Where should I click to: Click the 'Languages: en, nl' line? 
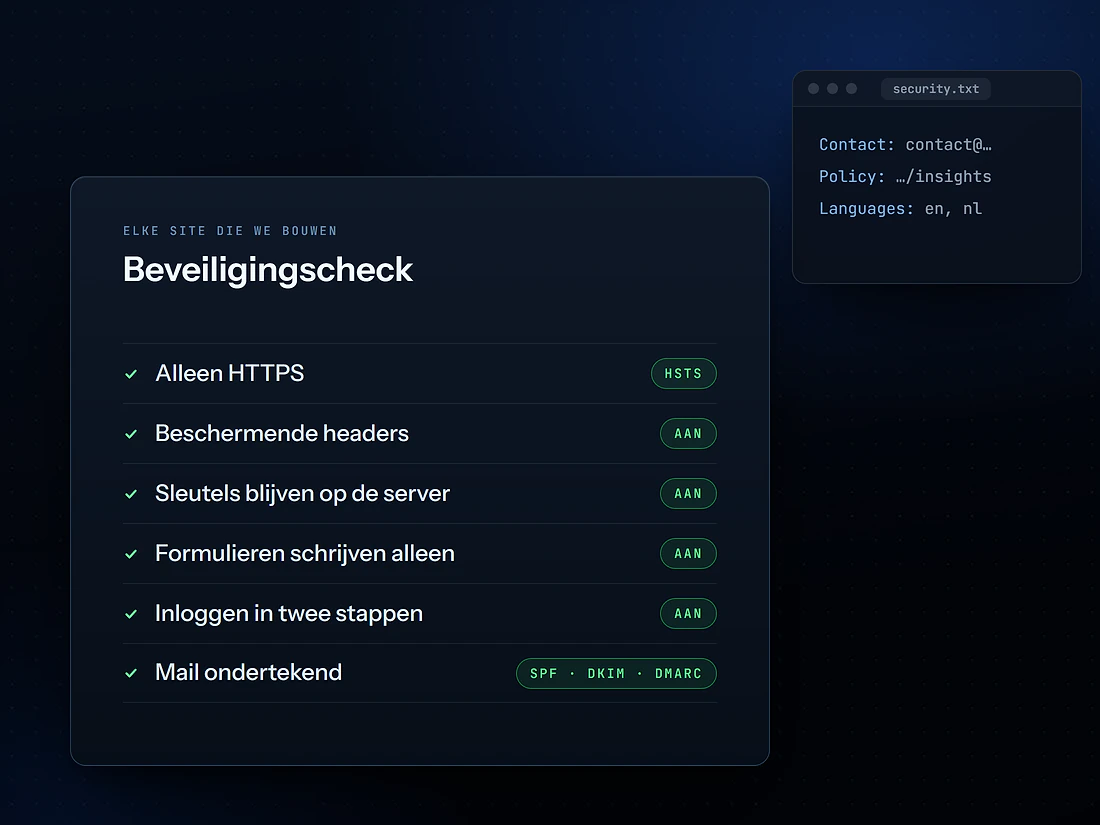pos(901,209)
